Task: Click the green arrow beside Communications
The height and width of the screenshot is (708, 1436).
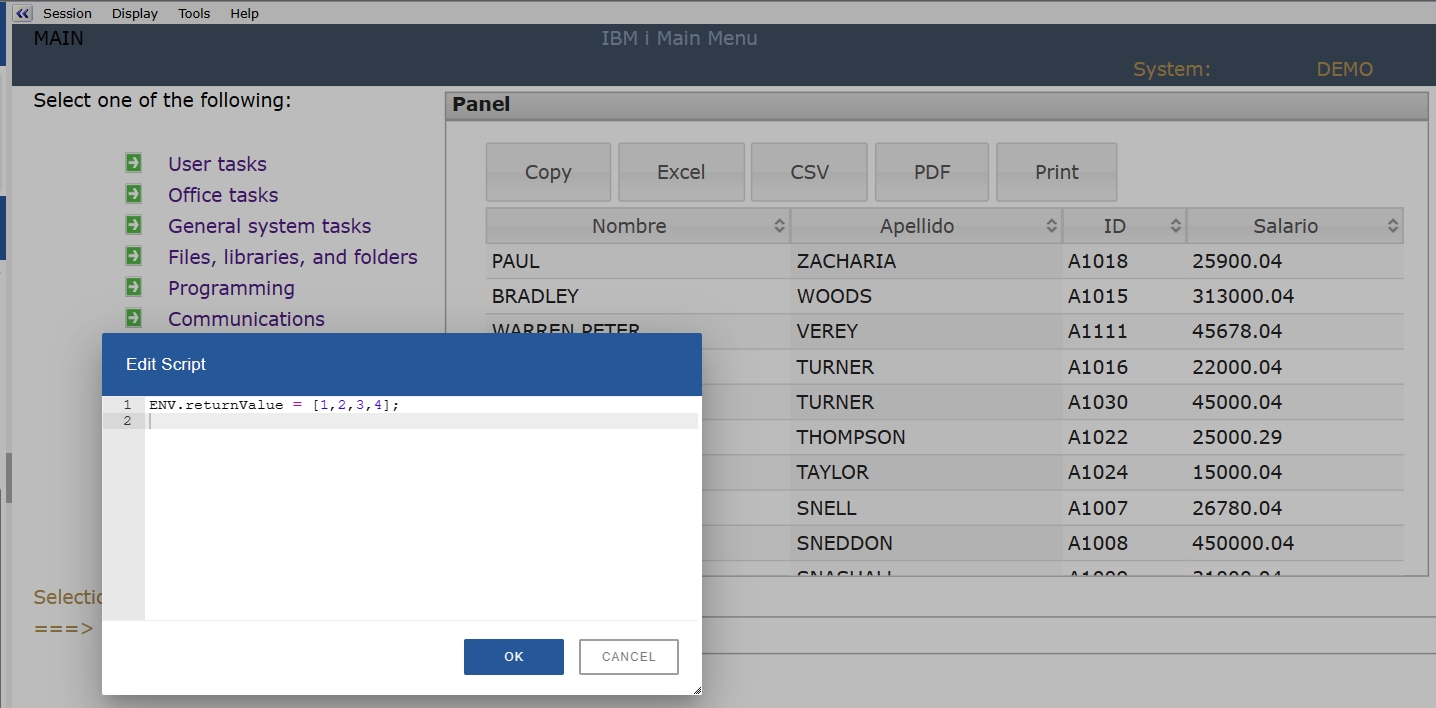Action: (x=133, y=318)
